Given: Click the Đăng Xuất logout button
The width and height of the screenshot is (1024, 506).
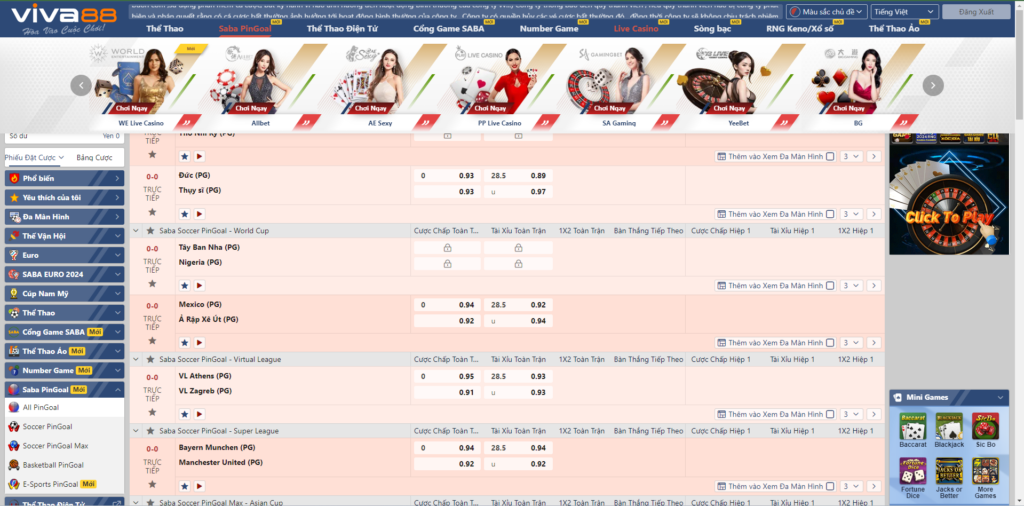Looking at the screenshot, I should click(x=976, y=12).
